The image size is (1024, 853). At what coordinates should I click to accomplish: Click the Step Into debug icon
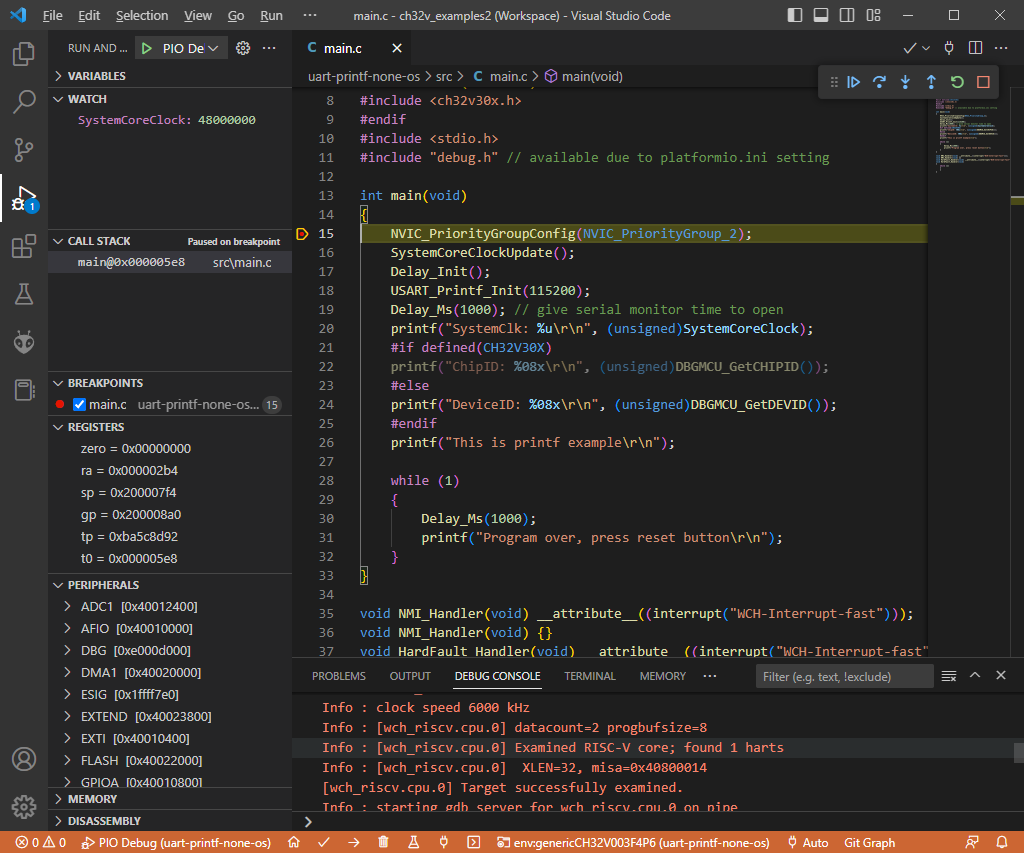click(905, 82)
